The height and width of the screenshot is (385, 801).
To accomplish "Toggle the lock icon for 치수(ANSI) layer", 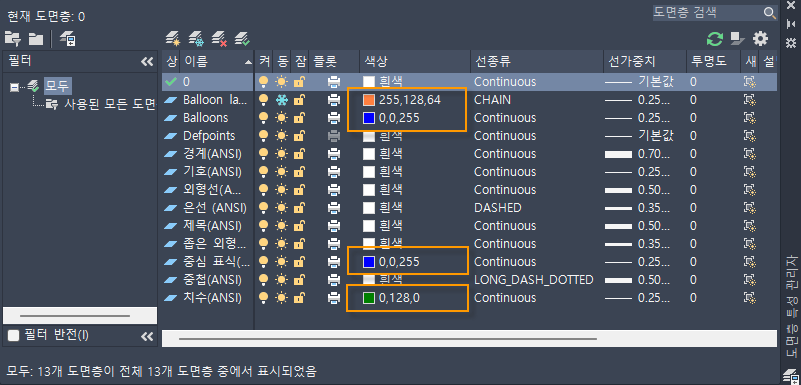I will pos(299,298).
